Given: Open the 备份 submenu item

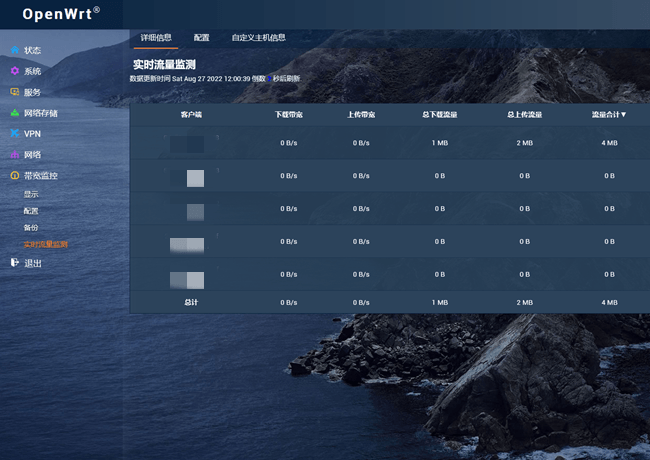Looking at the screenshot, I should [x=32, y=228].
